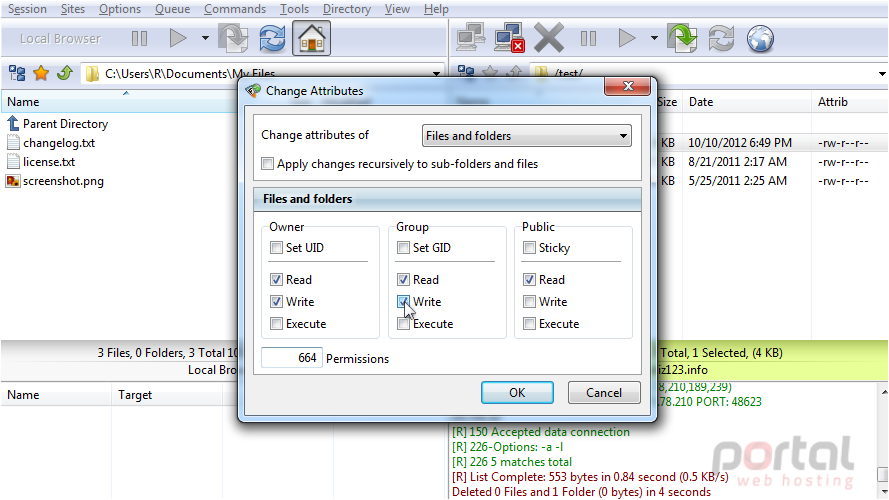Open dropdown arrow beside local play button

(205, 39)
